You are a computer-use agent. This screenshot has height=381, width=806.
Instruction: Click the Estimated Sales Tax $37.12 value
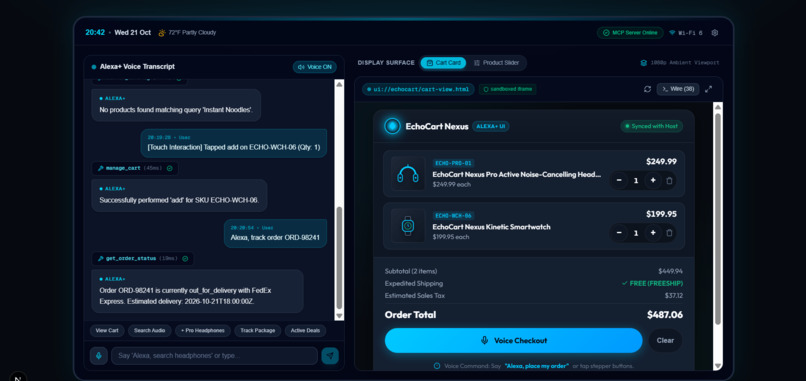pos(674,296)
